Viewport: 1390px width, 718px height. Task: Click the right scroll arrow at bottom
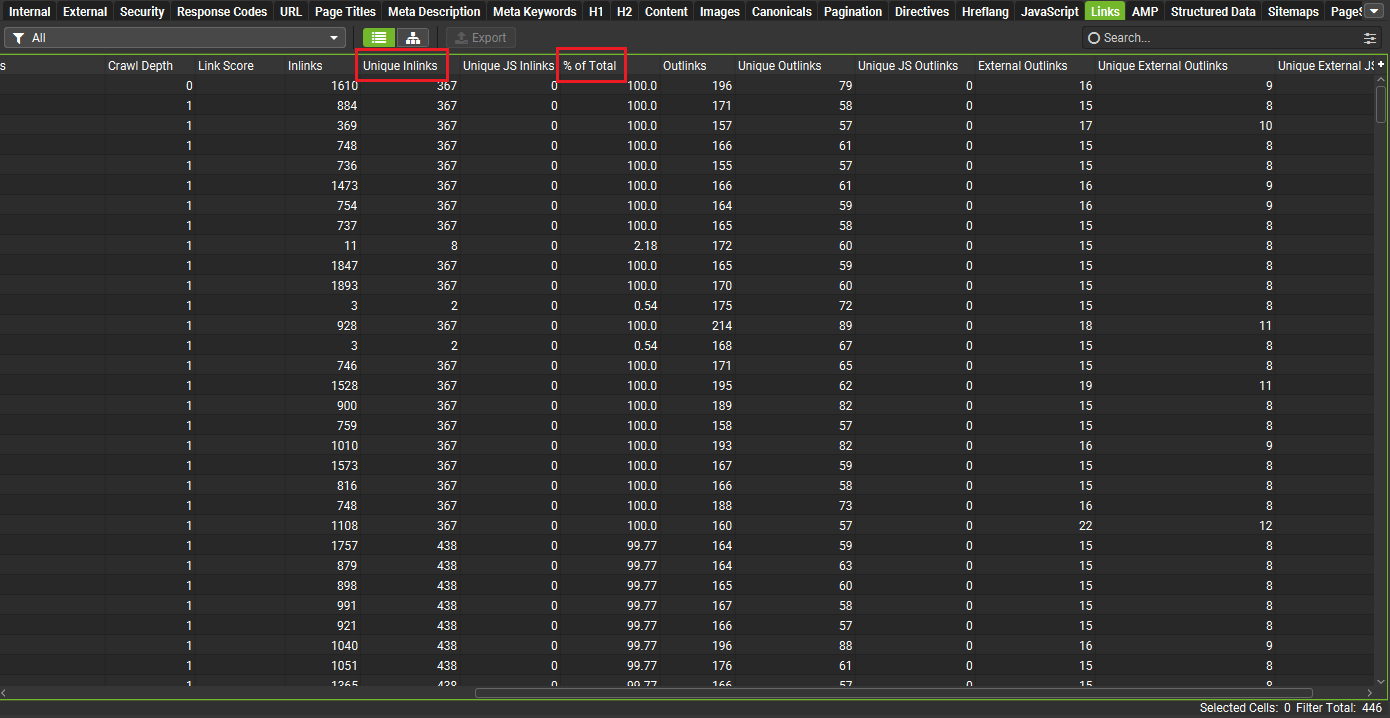coord(1369,692)
